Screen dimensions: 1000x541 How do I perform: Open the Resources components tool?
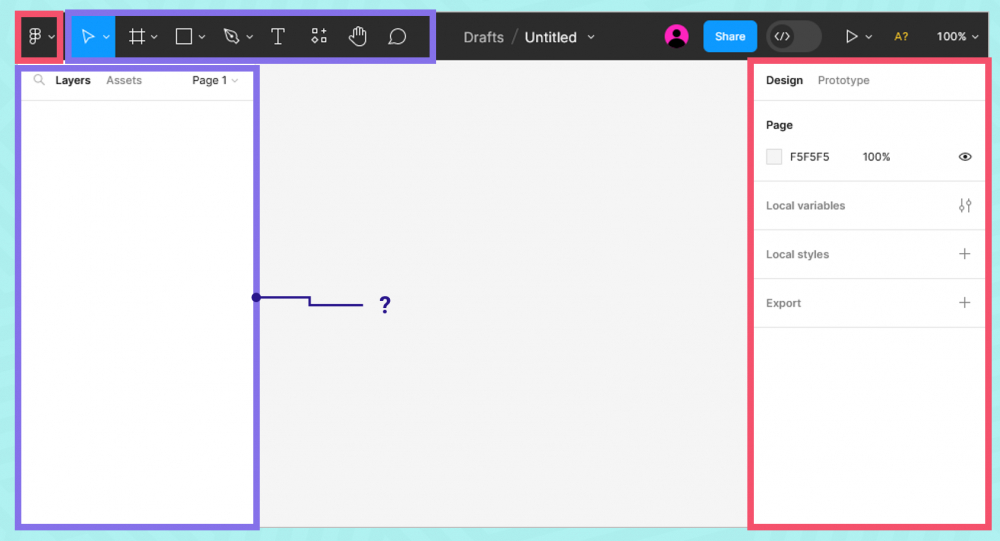[319, 37]
